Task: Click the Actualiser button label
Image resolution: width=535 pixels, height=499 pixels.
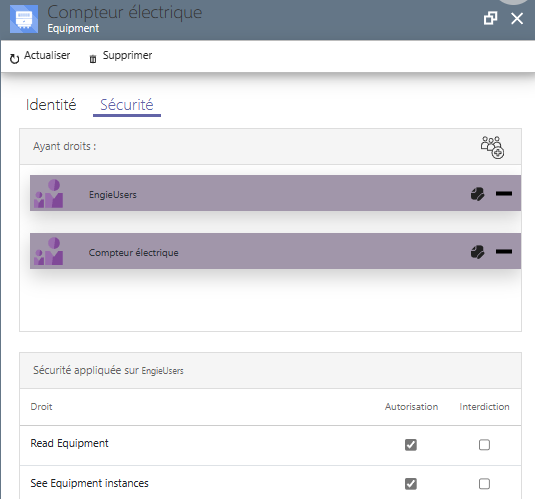Action: pyautogui.click(x=47, y=55)
